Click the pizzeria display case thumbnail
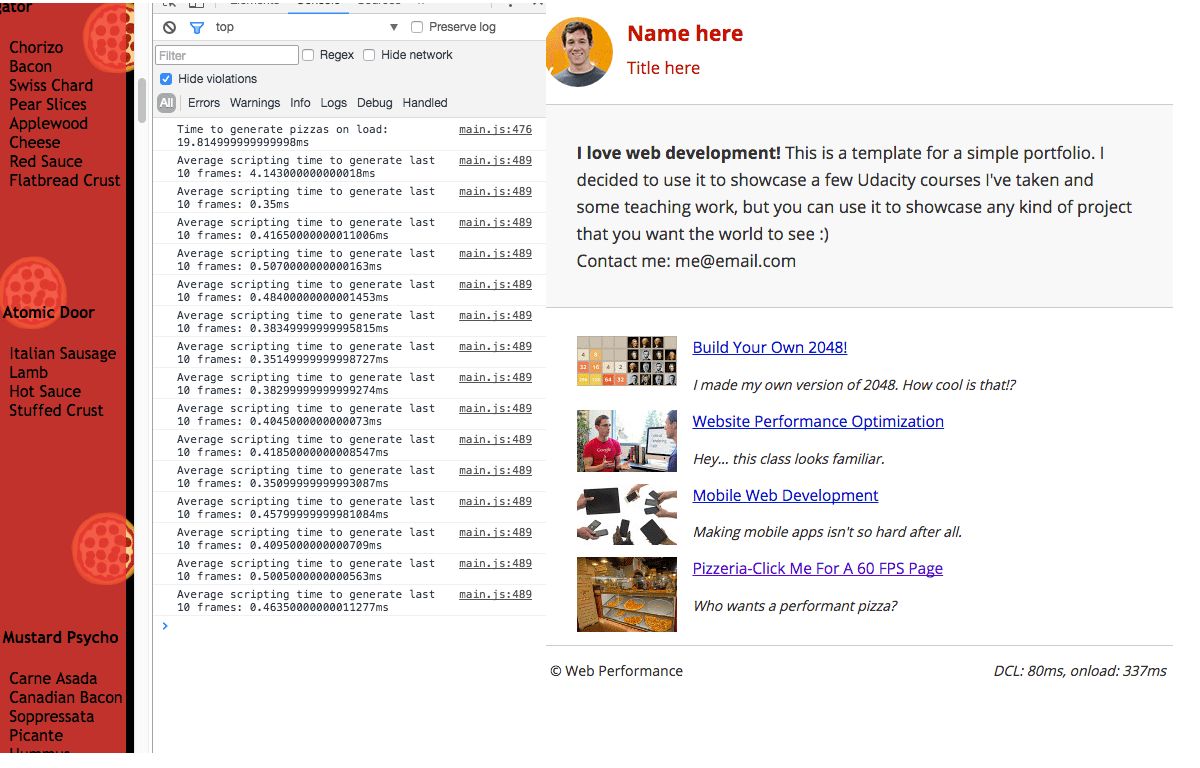 tap(627, 594)
